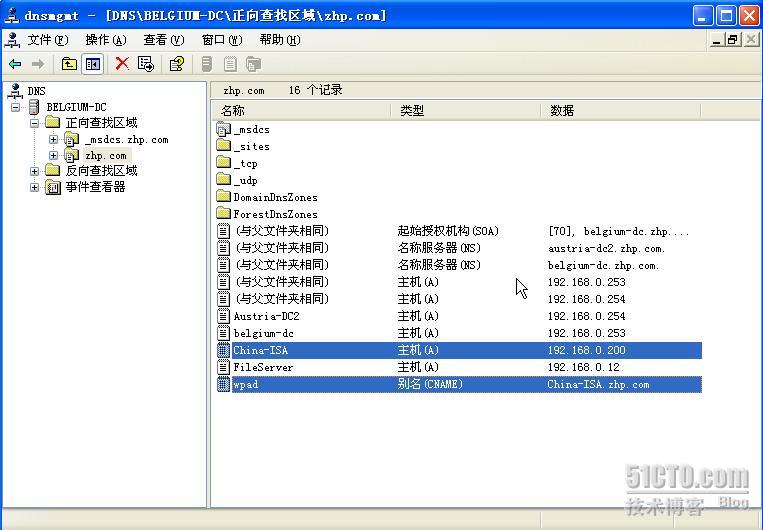763x530 pixels.
Task: Select Austria-DC2 host record name
Action: coord(266,316)
